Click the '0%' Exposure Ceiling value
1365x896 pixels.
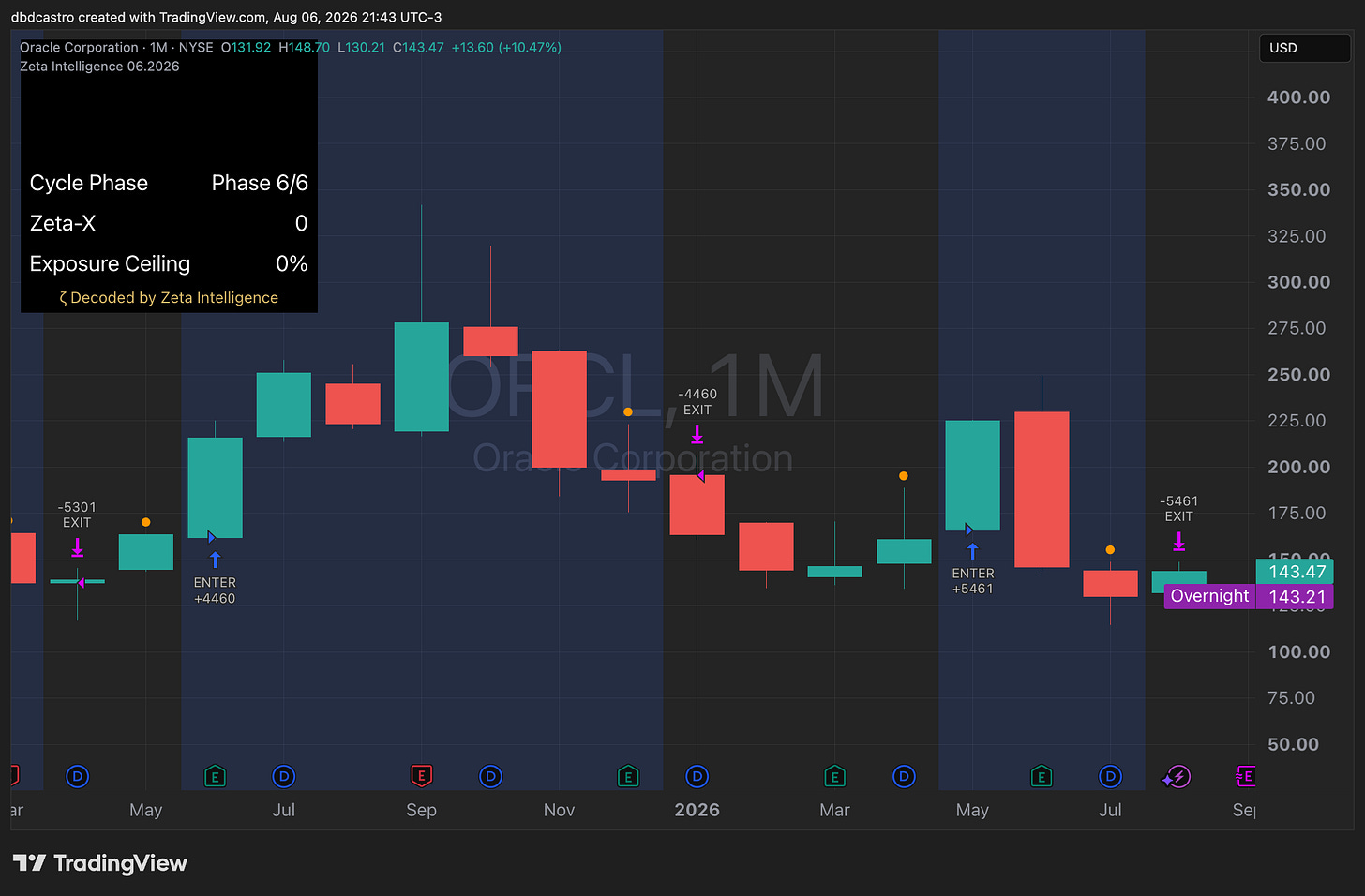tap(292, 263)
